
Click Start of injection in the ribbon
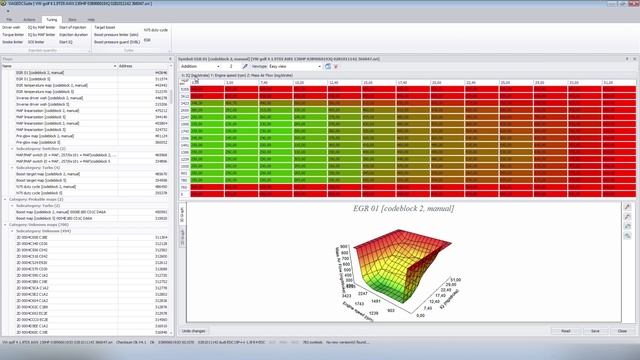point(73,27)
